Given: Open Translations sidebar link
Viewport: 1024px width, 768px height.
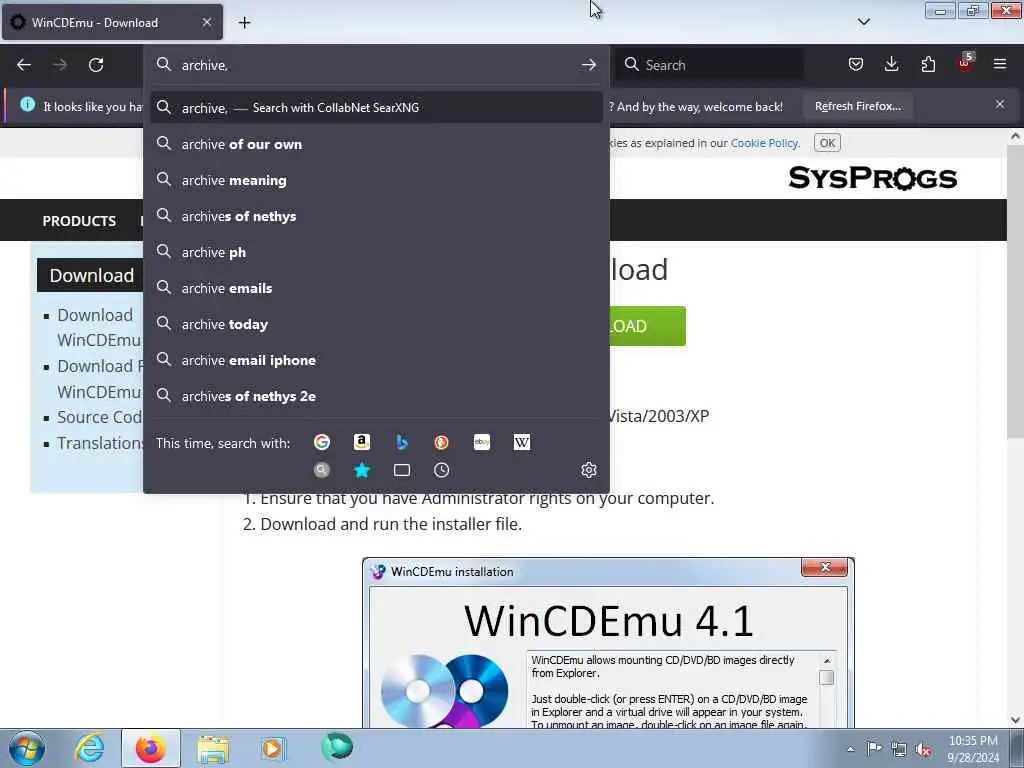Looking at the screenshot, I should [100, 443].
